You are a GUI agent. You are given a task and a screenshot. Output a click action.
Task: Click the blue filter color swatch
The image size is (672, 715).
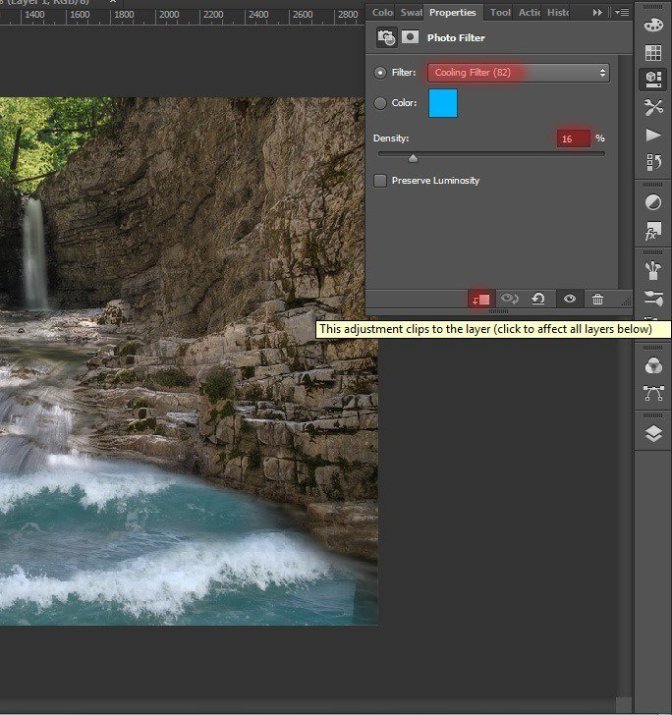[443, 103]
